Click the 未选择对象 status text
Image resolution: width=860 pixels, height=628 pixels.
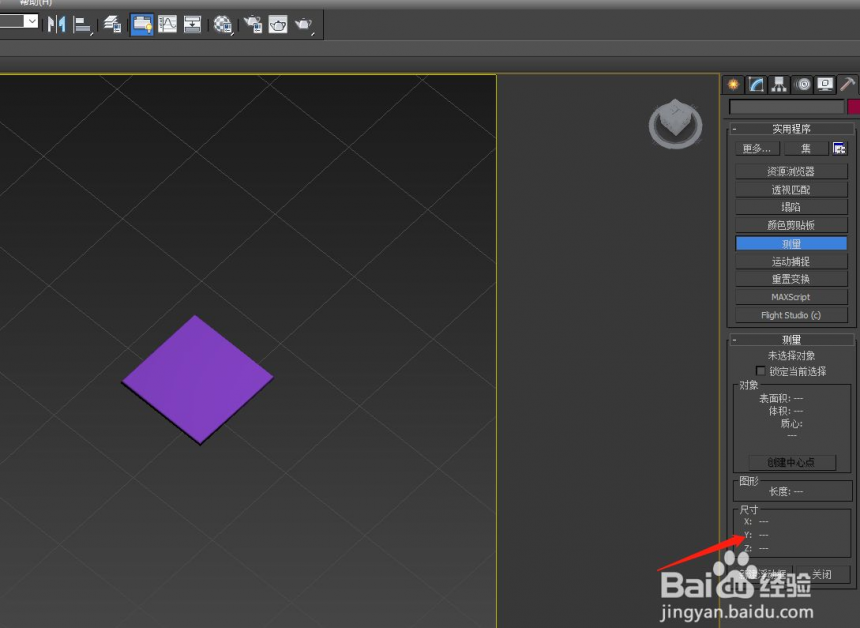click(x=791, y=355)
